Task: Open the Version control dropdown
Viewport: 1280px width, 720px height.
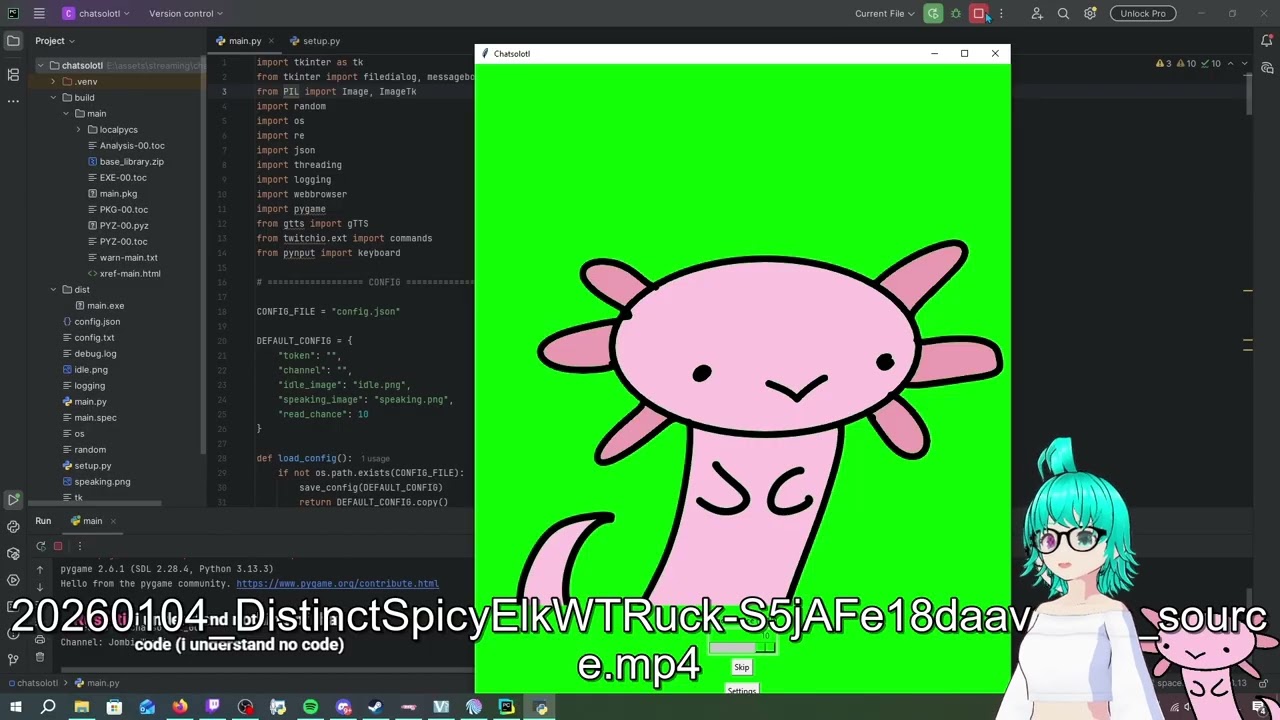Action: point(186,13)
